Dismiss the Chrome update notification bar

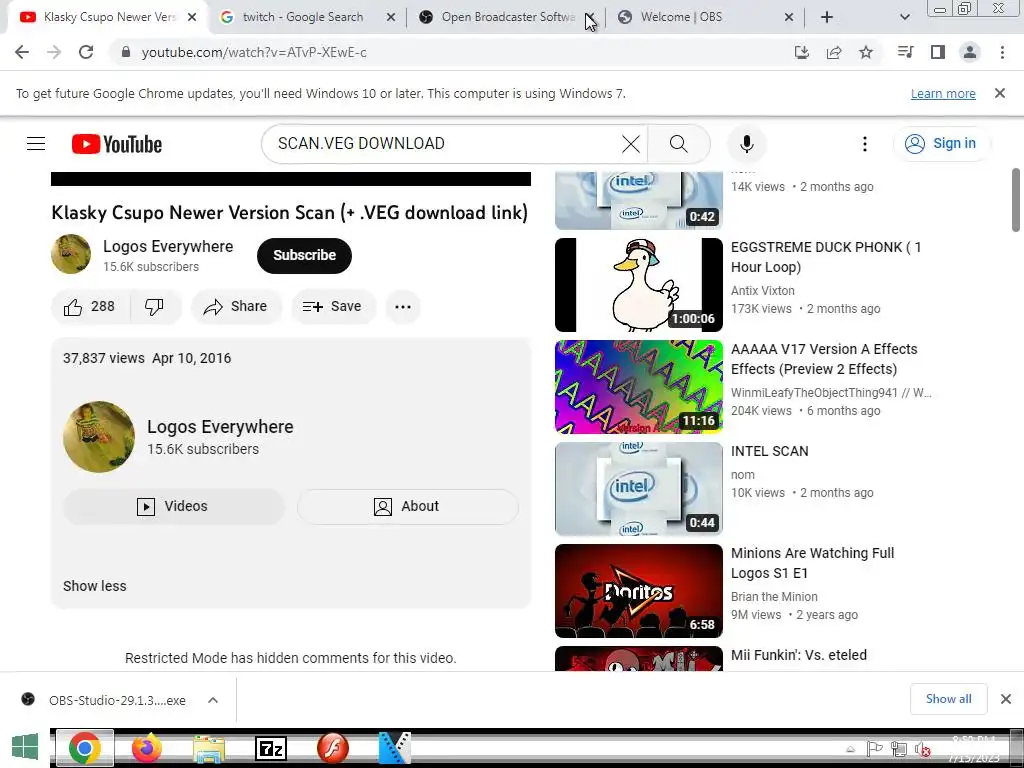[1000, 93]
